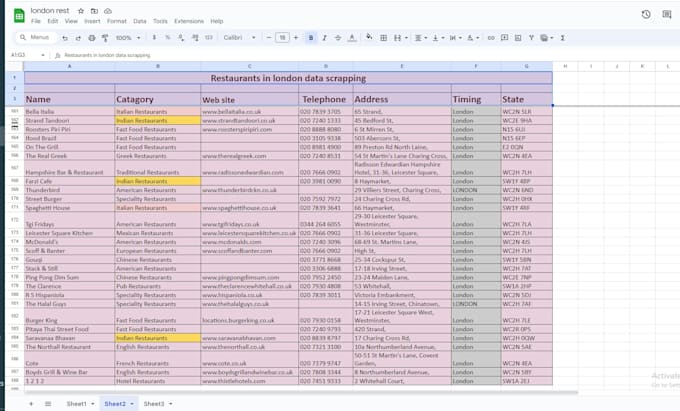
Task: Open the Sheet3 tab options arrow
Action: pos(170,404)
